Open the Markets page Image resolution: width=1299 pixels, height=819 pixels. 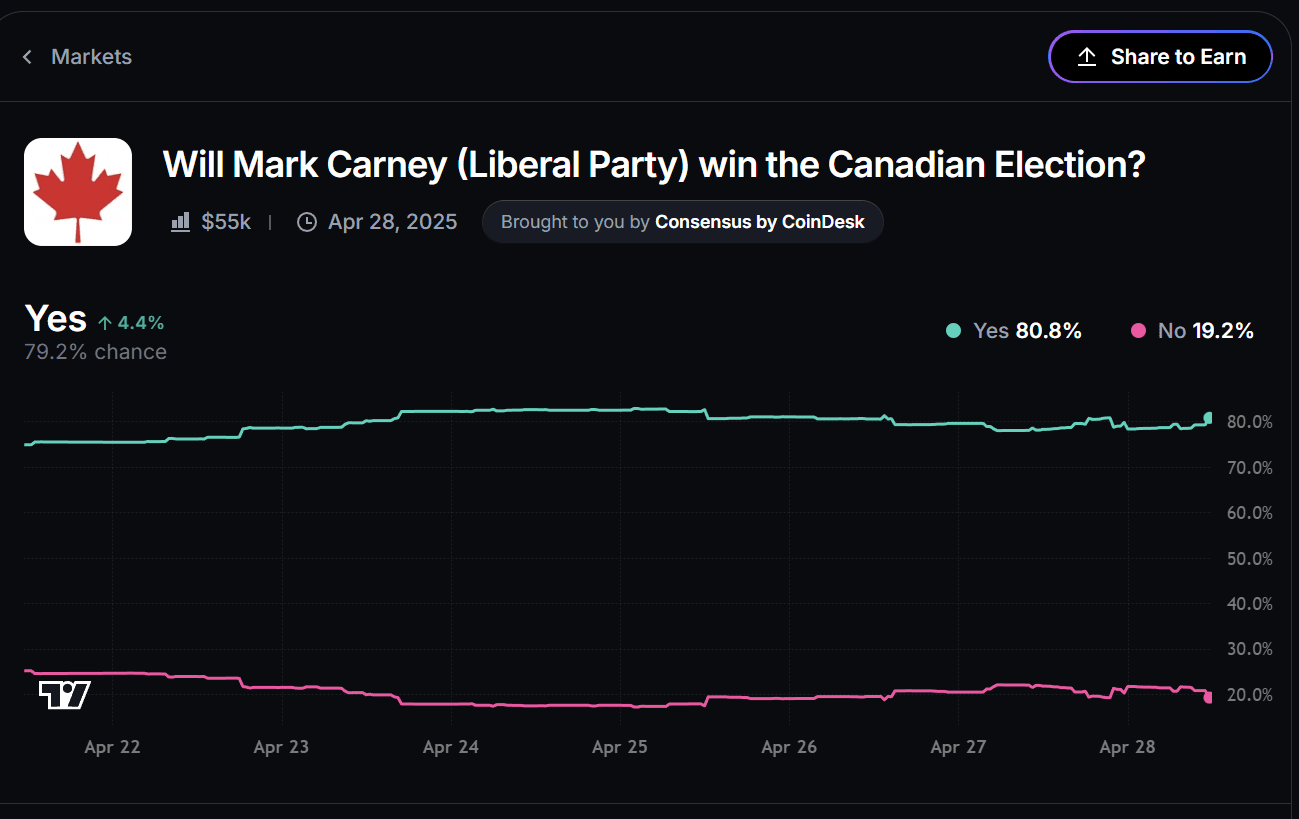click(91, 57)
